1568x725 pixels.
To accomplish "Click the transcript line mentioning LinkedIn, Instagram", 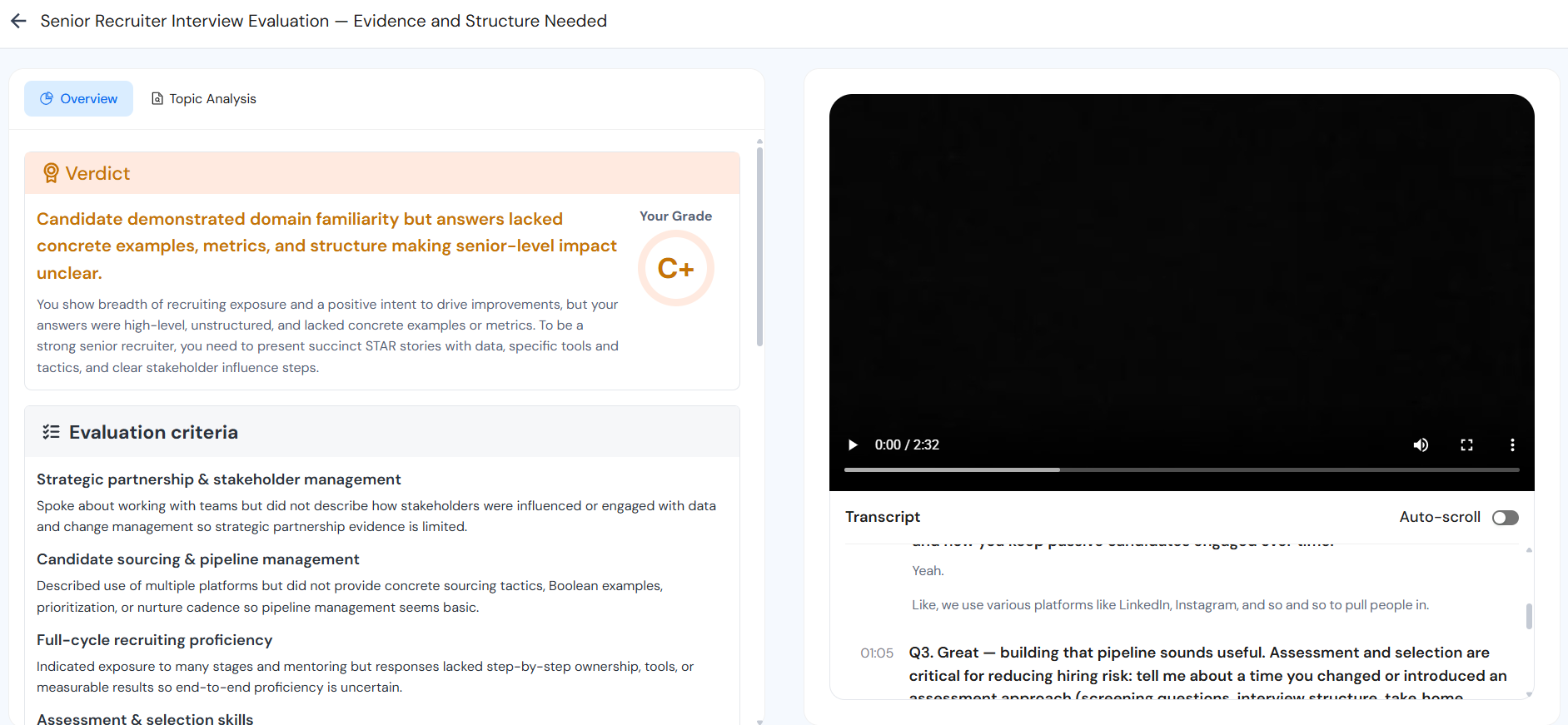I will 1170,605.
